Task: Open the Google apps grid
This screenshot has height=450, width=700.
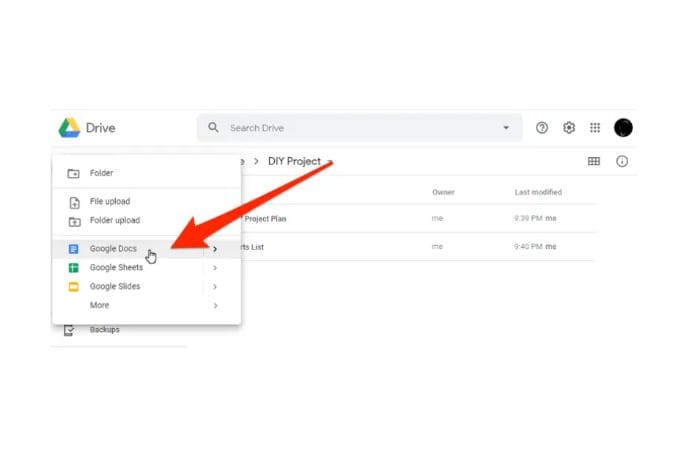Action: click(x=595, y=128)
